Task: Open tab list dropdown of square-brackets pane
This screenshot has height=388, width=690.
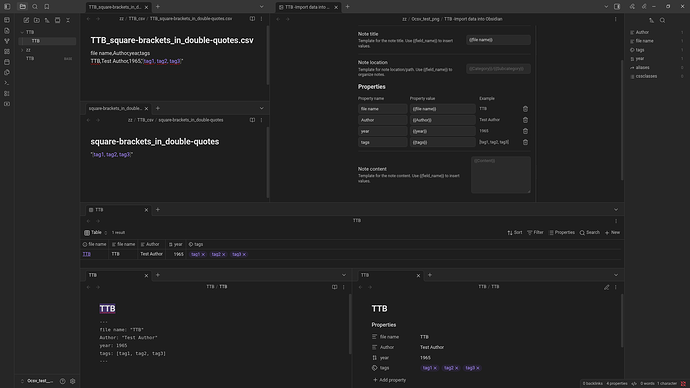Action: 261,108
